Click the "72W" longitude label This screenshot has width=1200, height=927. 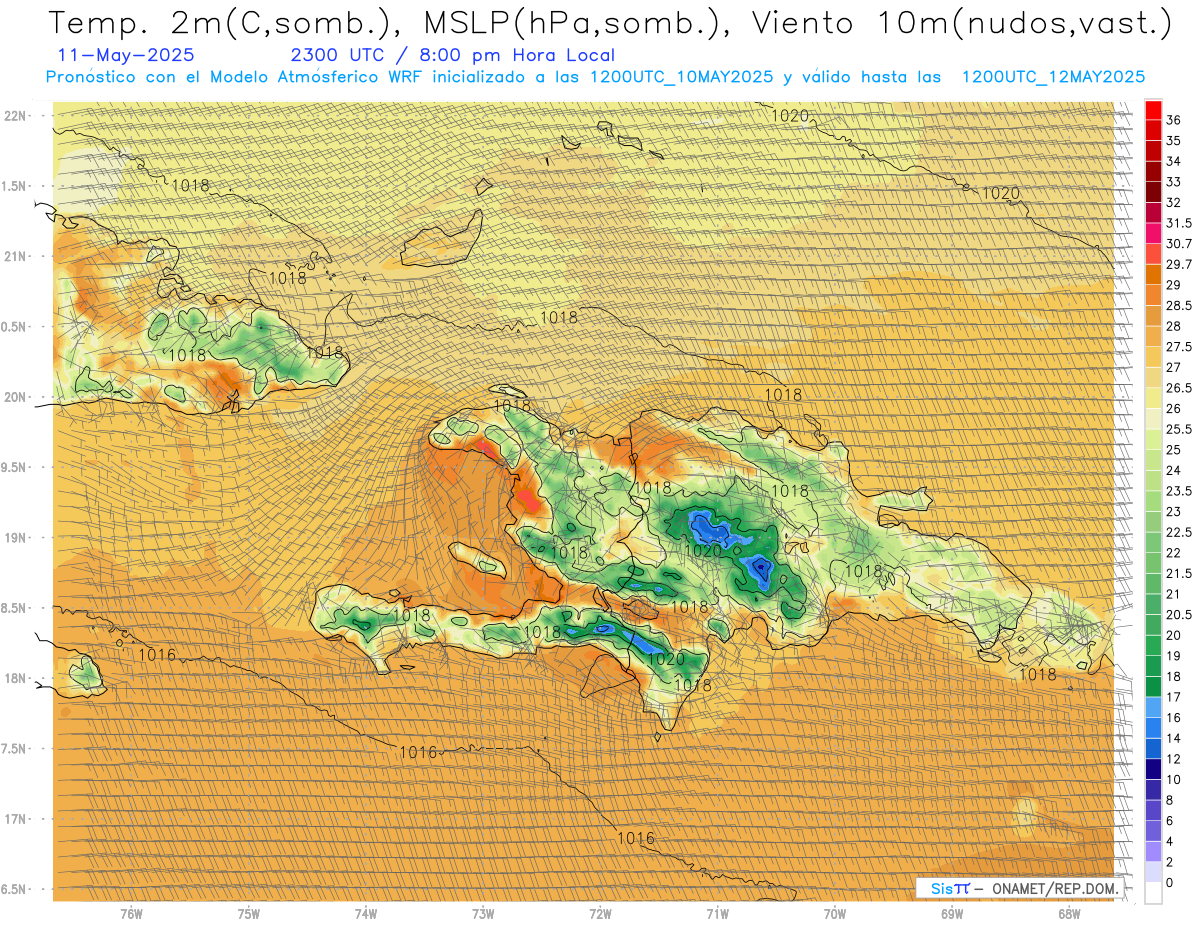click(x=600, y=913)
